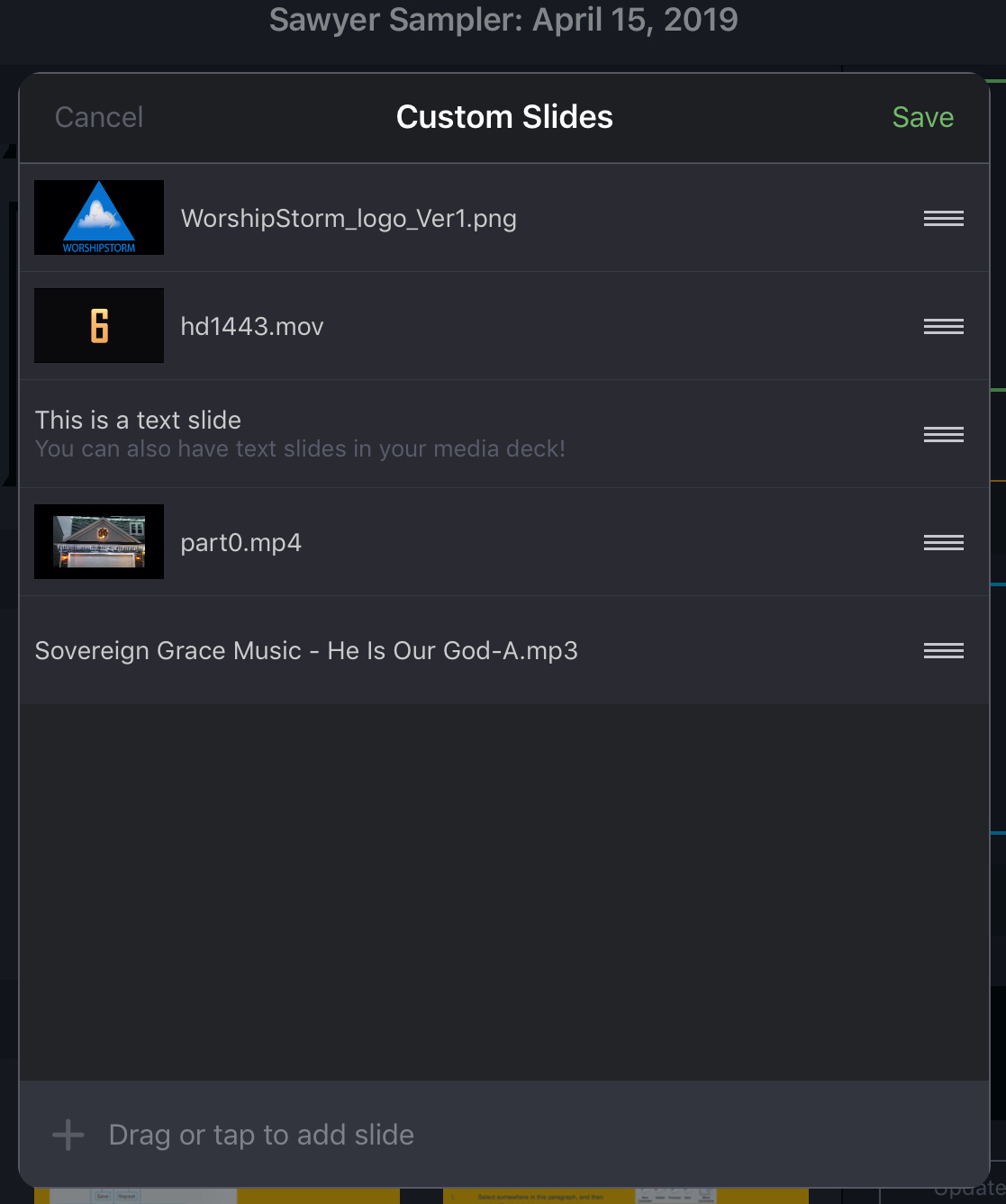Select the hd1443.mov countdown thumbnail
The width and height of the screenshot is (1006, 1204).
(99, 325)
